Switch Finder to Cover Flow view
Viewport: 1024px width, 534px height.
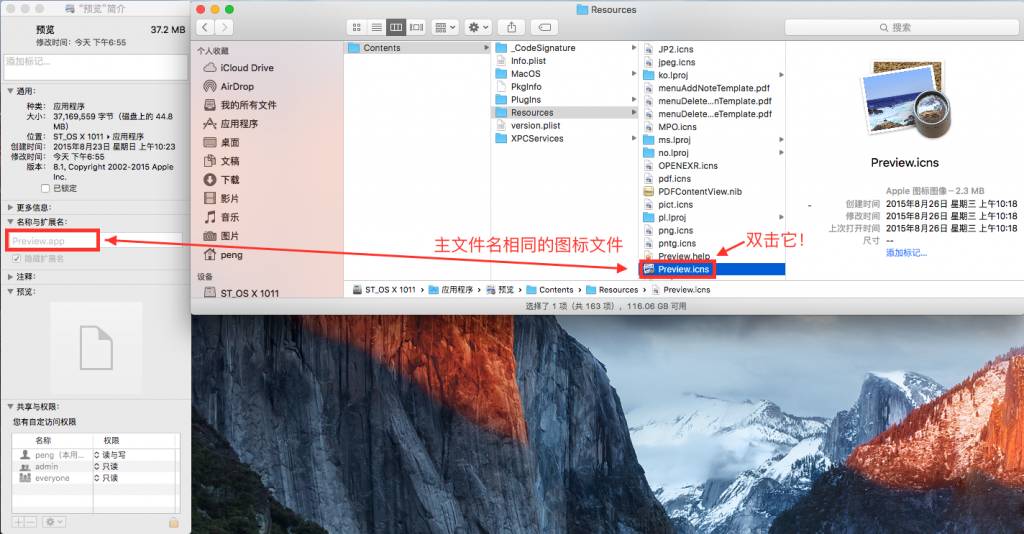tap(416, 27)
